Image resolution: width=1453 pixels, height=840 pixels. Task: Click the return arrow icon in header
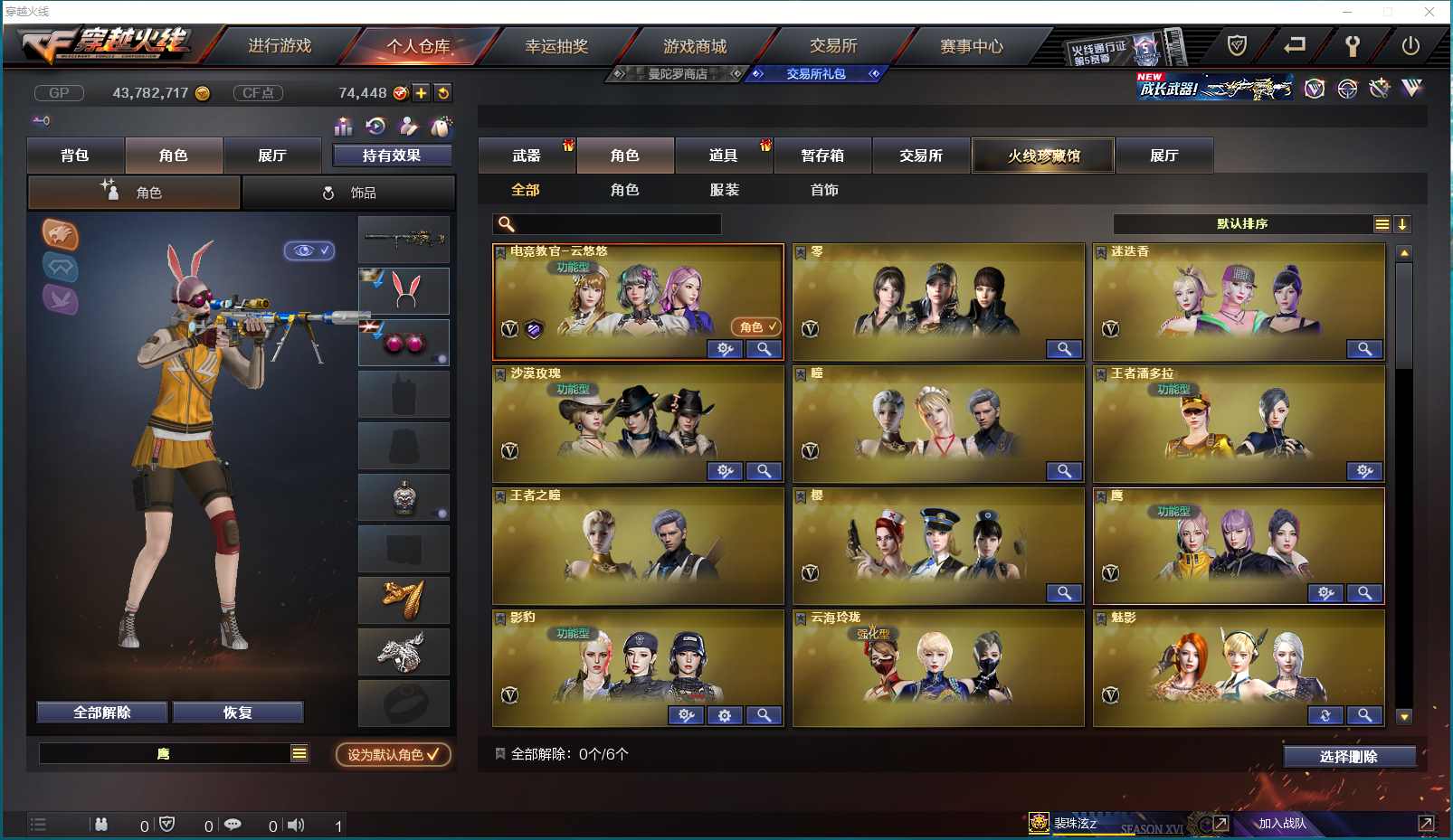click(1295, 44)
